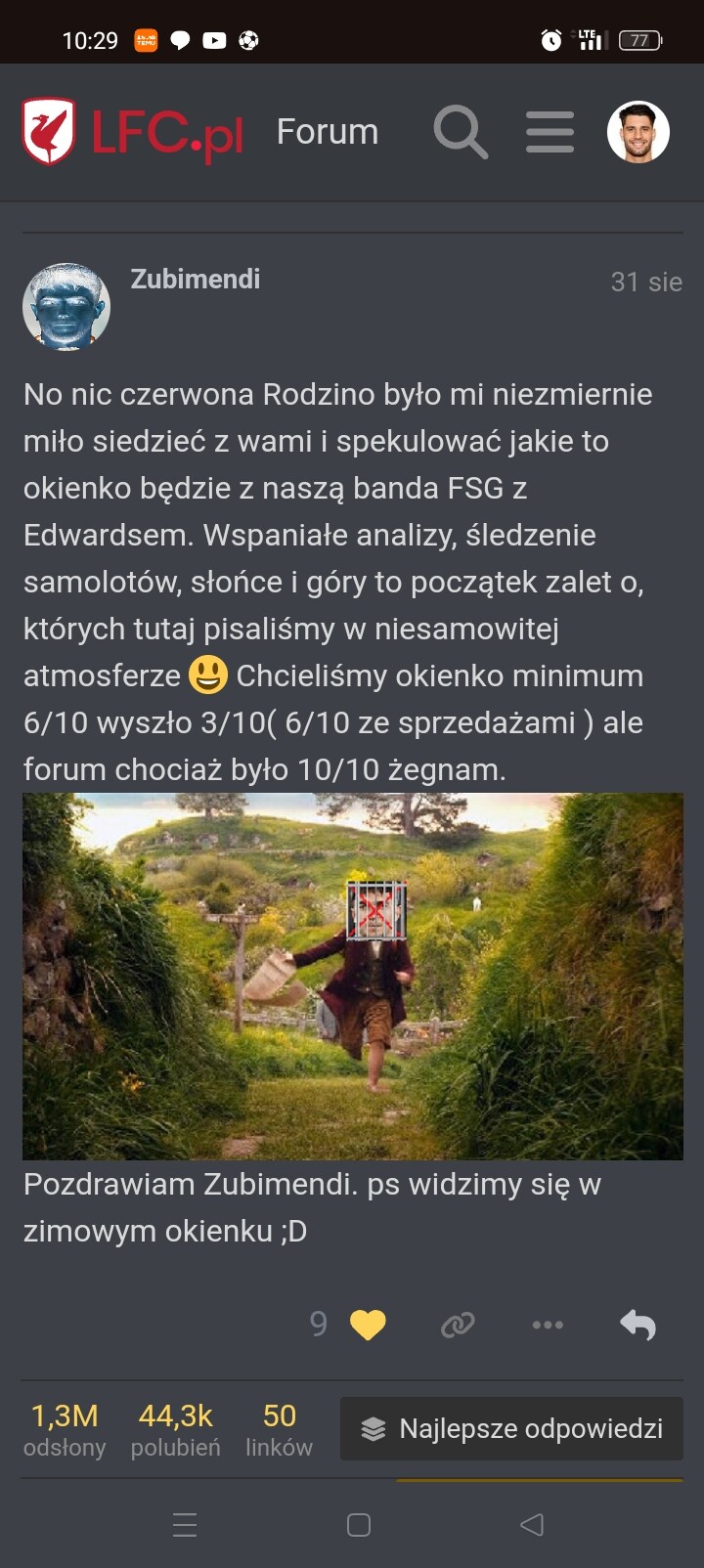
Task: Reply to the post with arrow icon
Action: click(x=638, y=1325)
